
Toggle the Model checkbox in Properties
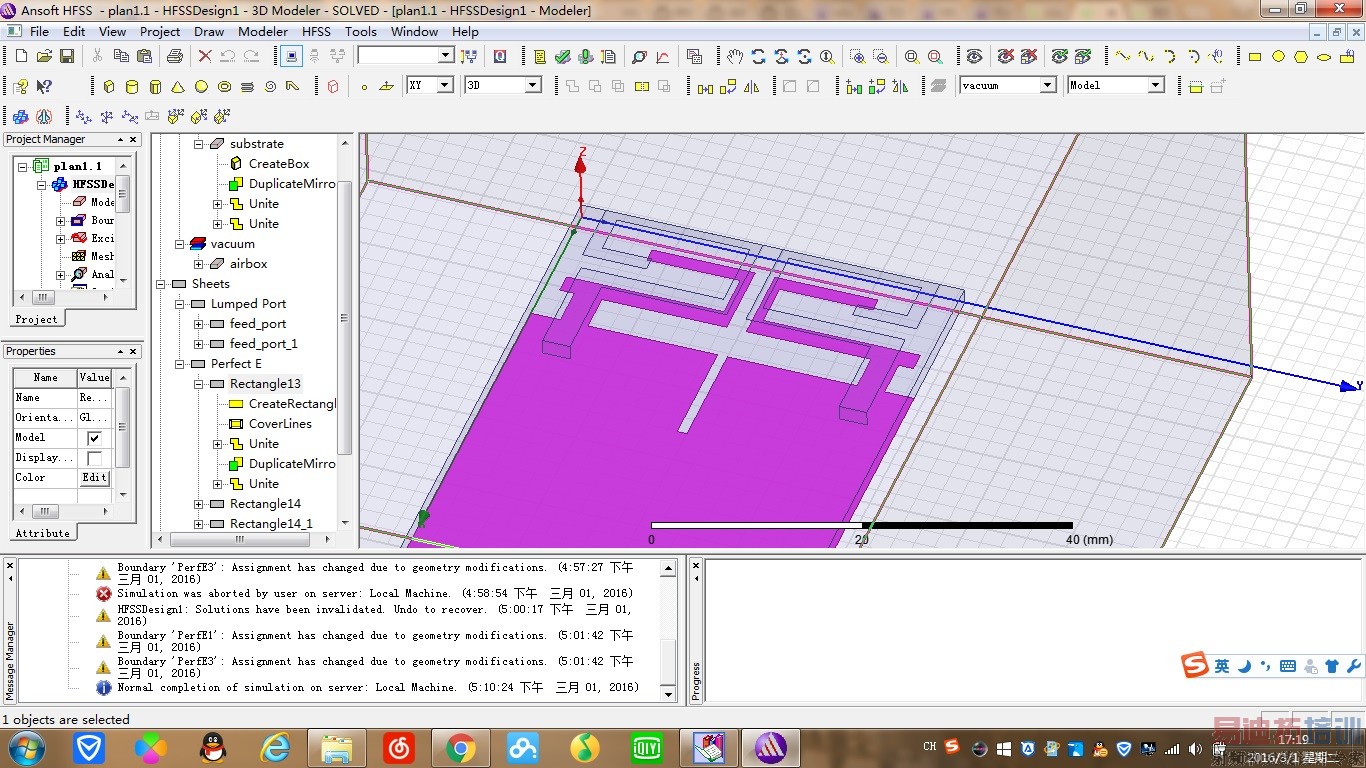tap(94, 438)
